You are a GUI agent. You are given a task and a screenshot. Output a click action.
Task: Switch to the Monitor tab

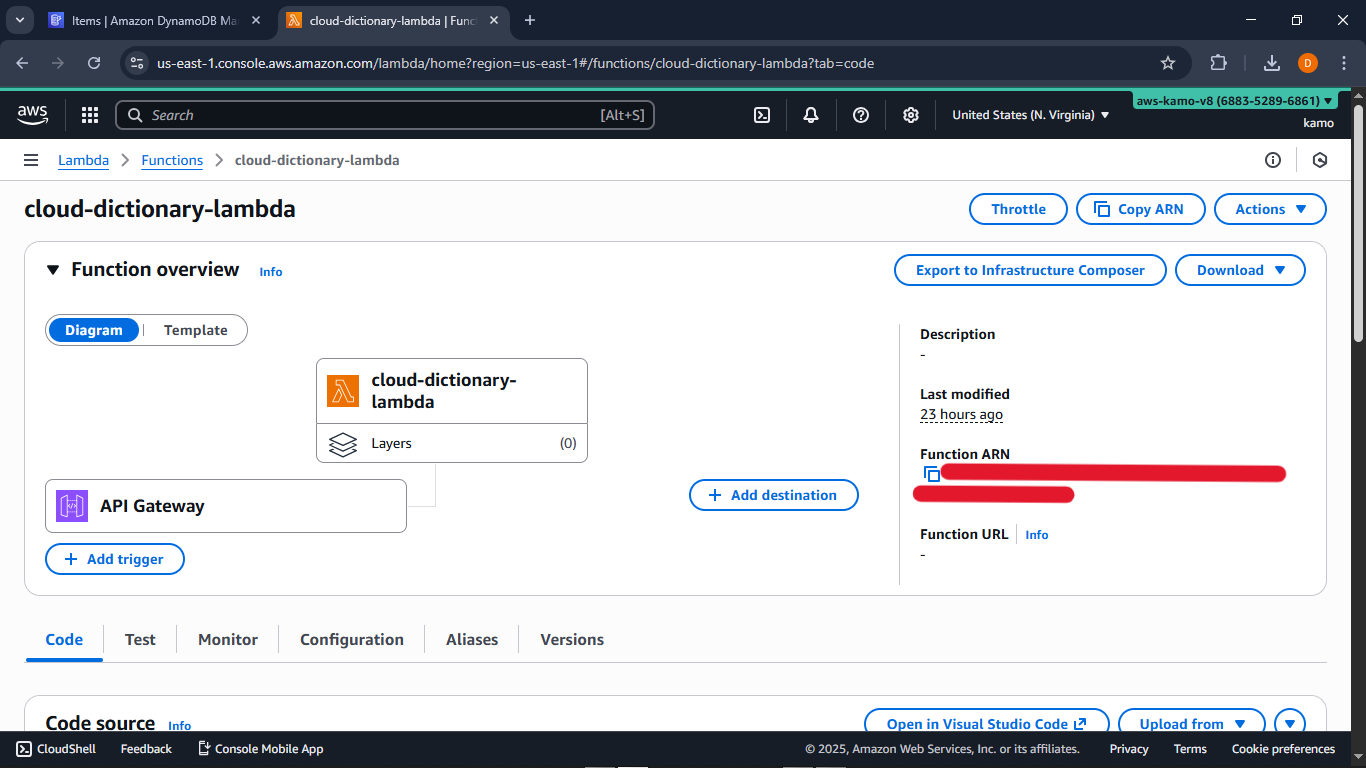pyautogui.click(x=227, y=639)
